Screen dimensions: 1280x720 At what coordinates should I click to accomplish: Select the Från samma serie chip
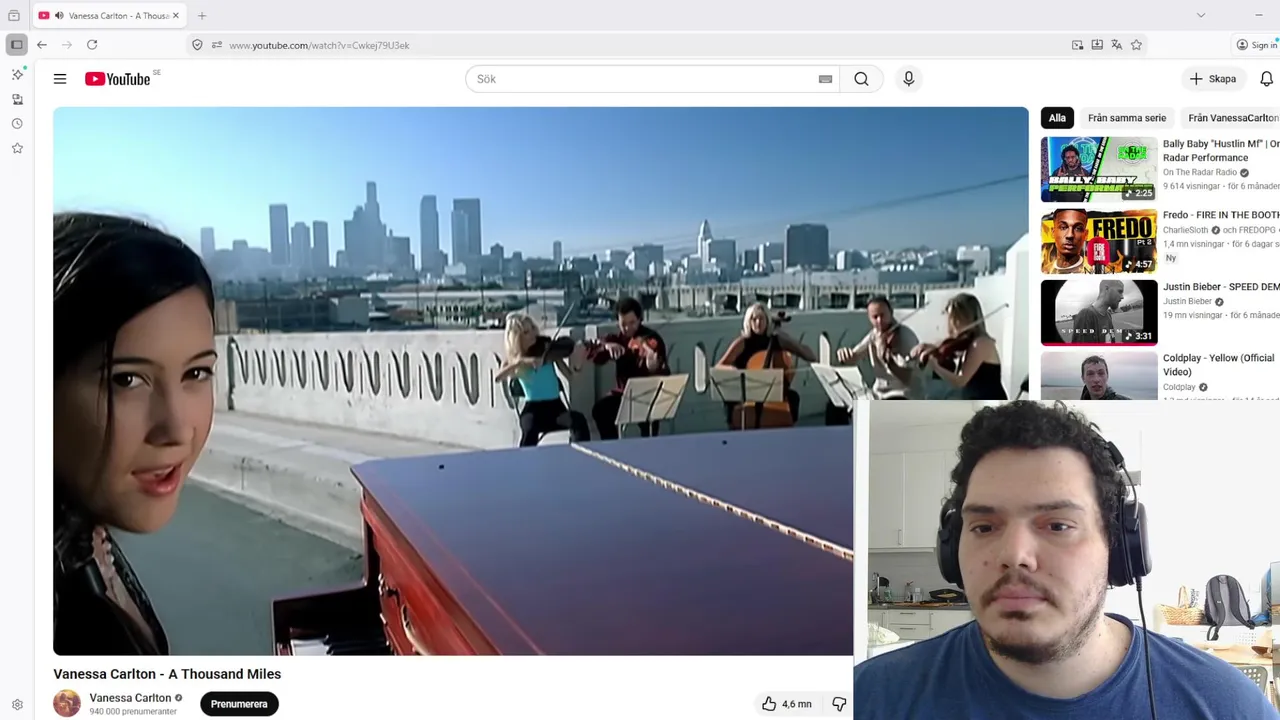(x=1127, y=118)
